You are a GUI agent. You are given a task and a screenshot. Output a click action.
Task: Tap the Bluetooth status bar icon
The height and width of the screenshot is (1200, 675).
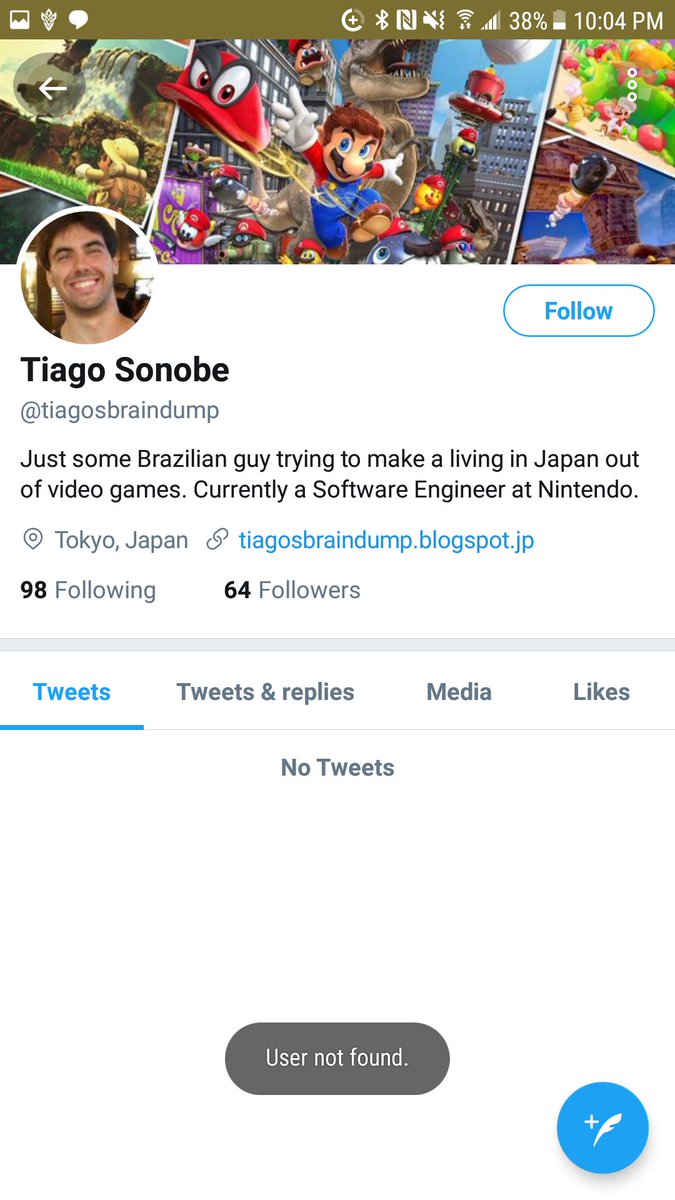coord(381,19)
